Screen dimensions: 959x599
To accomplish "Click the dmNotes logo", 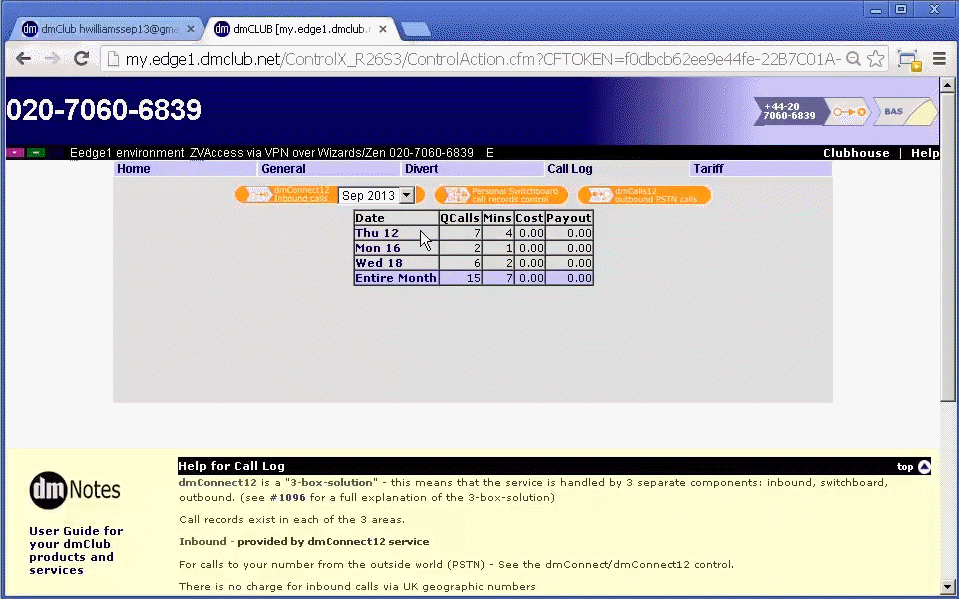I will [x=75, y=490].
